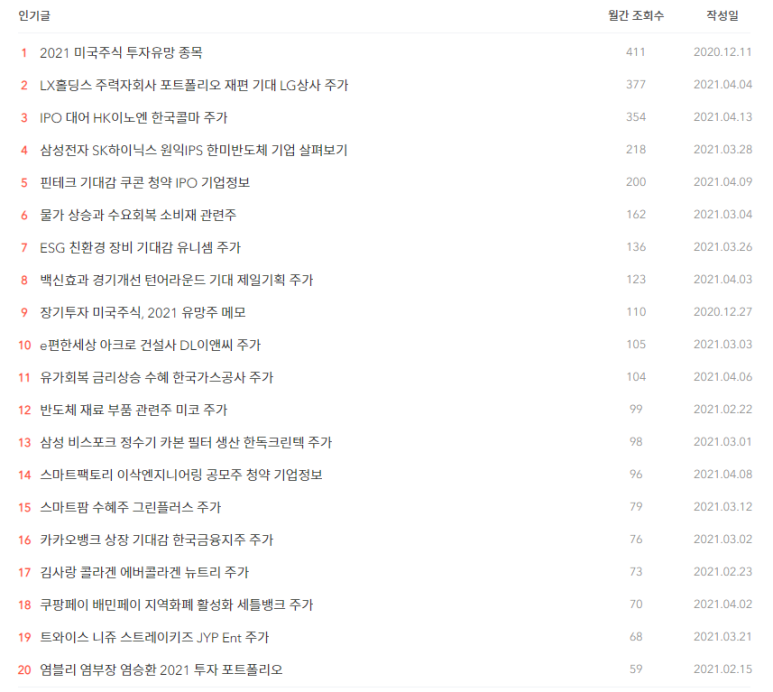
Task: Click the date 2021.03.01
Action: (x=723, y=443)
